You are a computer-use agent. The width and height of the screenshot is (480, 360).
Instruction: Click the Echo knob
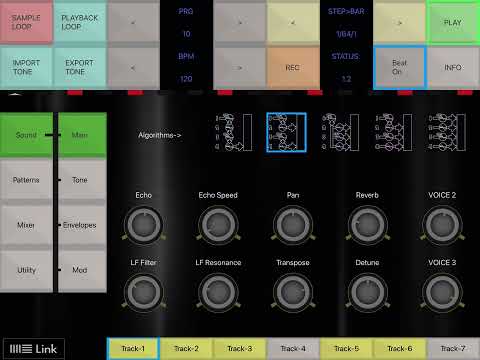[144, 225]
